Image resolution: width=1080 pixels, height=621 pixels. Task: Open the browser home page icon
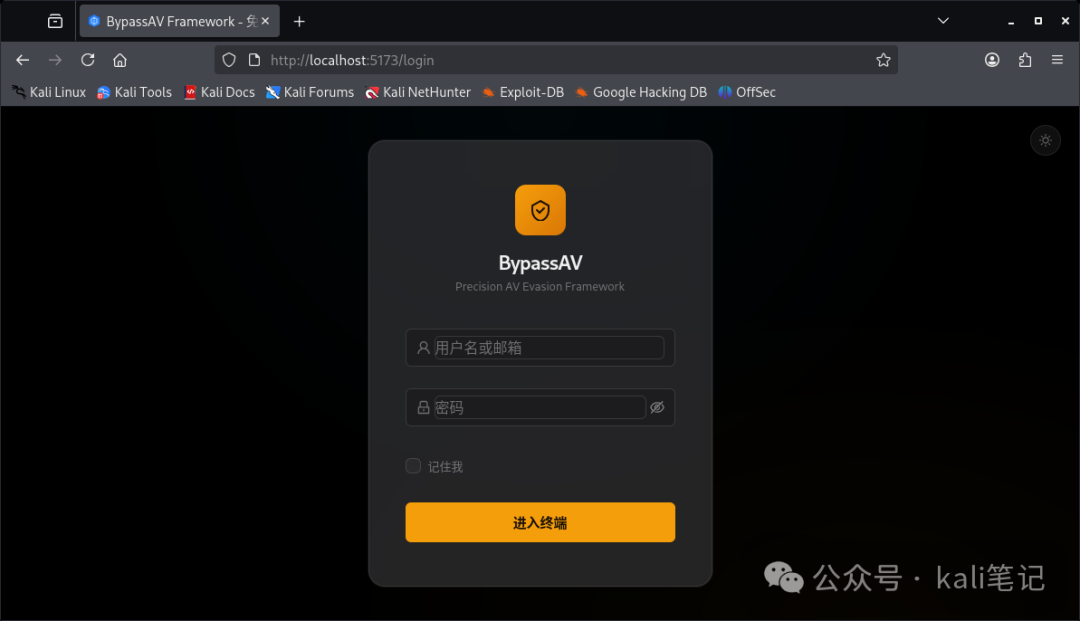tap(120, 61)
